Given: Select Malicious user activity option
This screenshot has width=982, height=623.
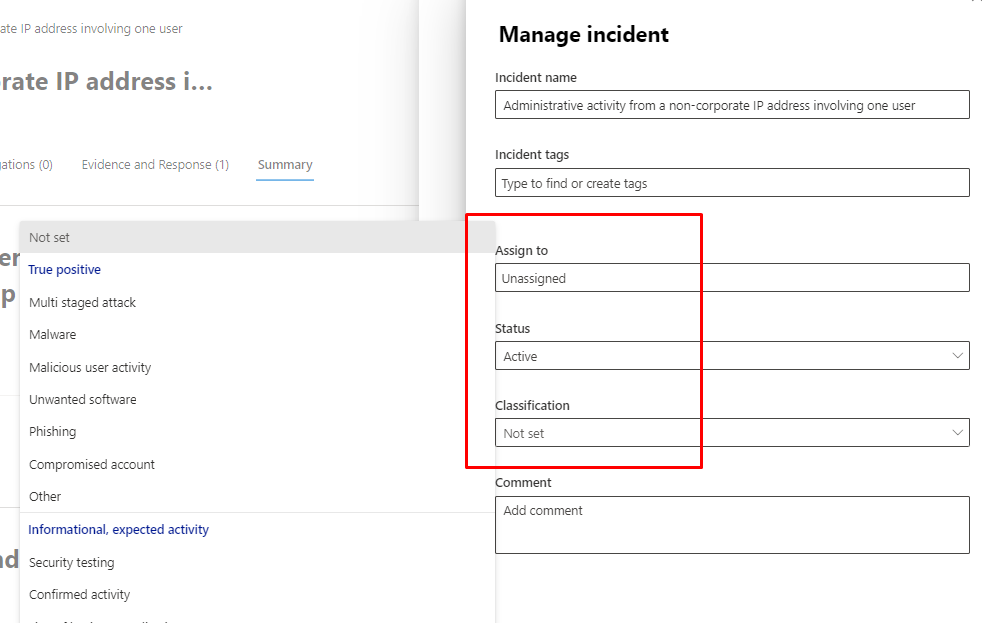Looking at the screenshot, I should [x=90, y=368].
